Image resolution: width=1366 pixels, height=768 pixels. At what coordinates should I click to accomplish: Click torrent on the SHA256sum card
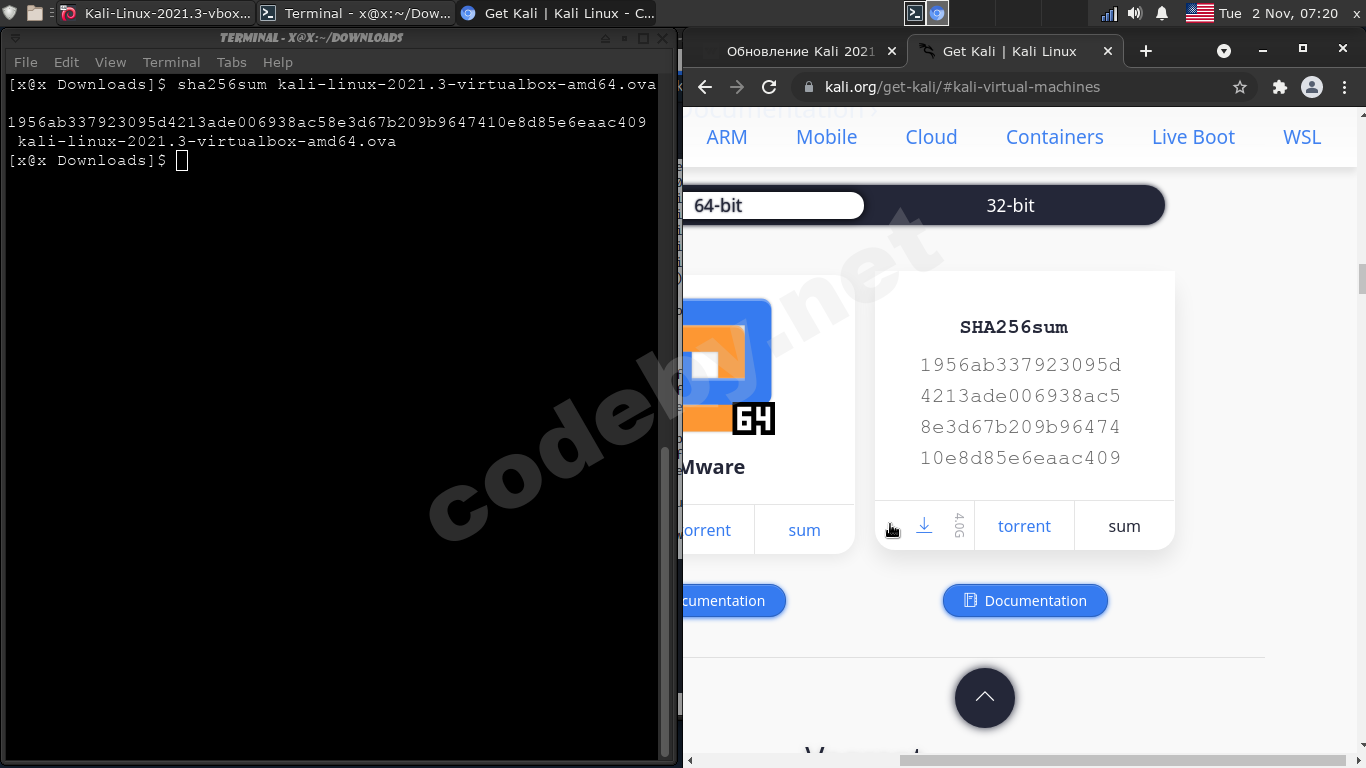tap(1024, 526)
